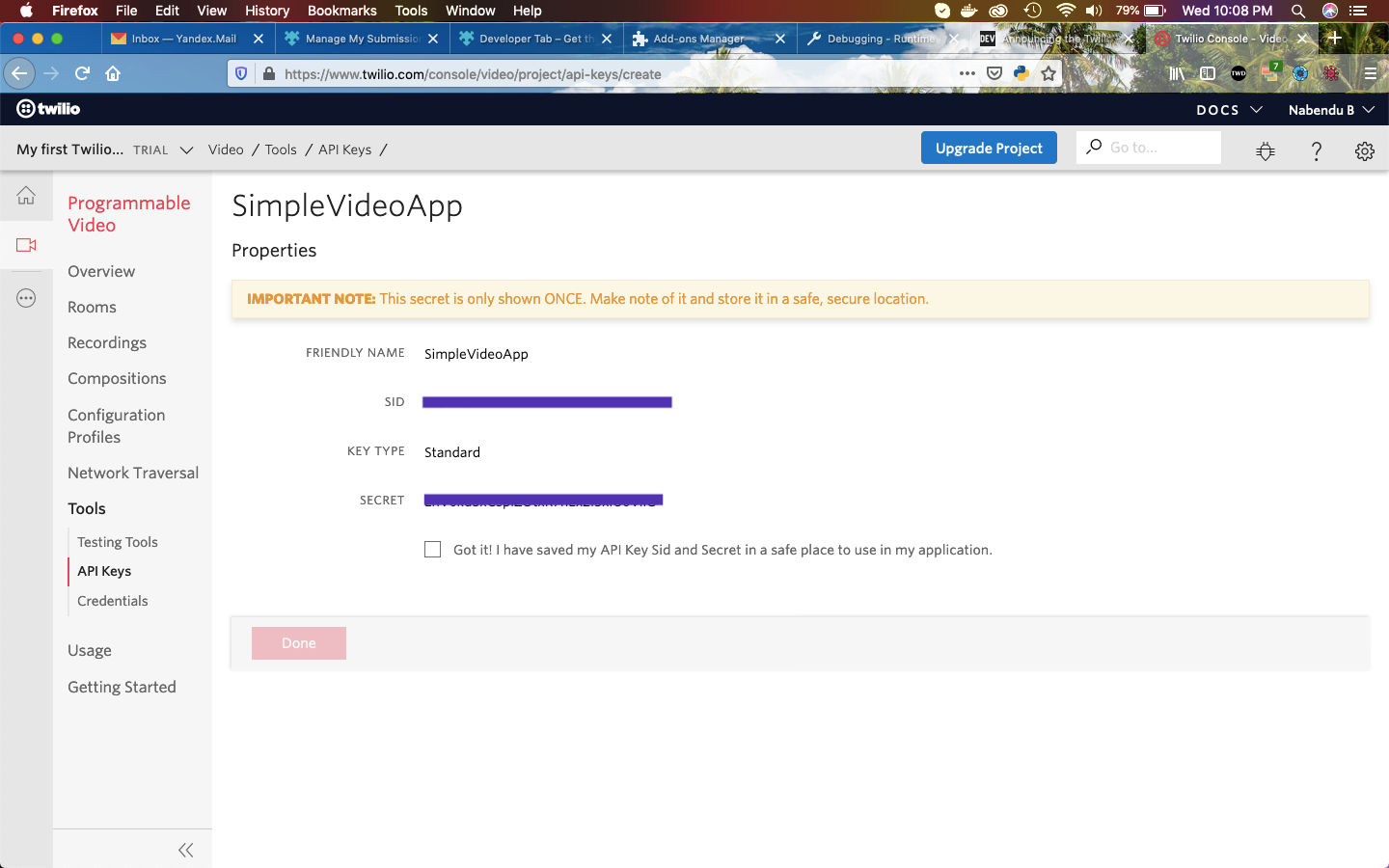Select the Programmable Video camera icon

[x=26, y=245]
